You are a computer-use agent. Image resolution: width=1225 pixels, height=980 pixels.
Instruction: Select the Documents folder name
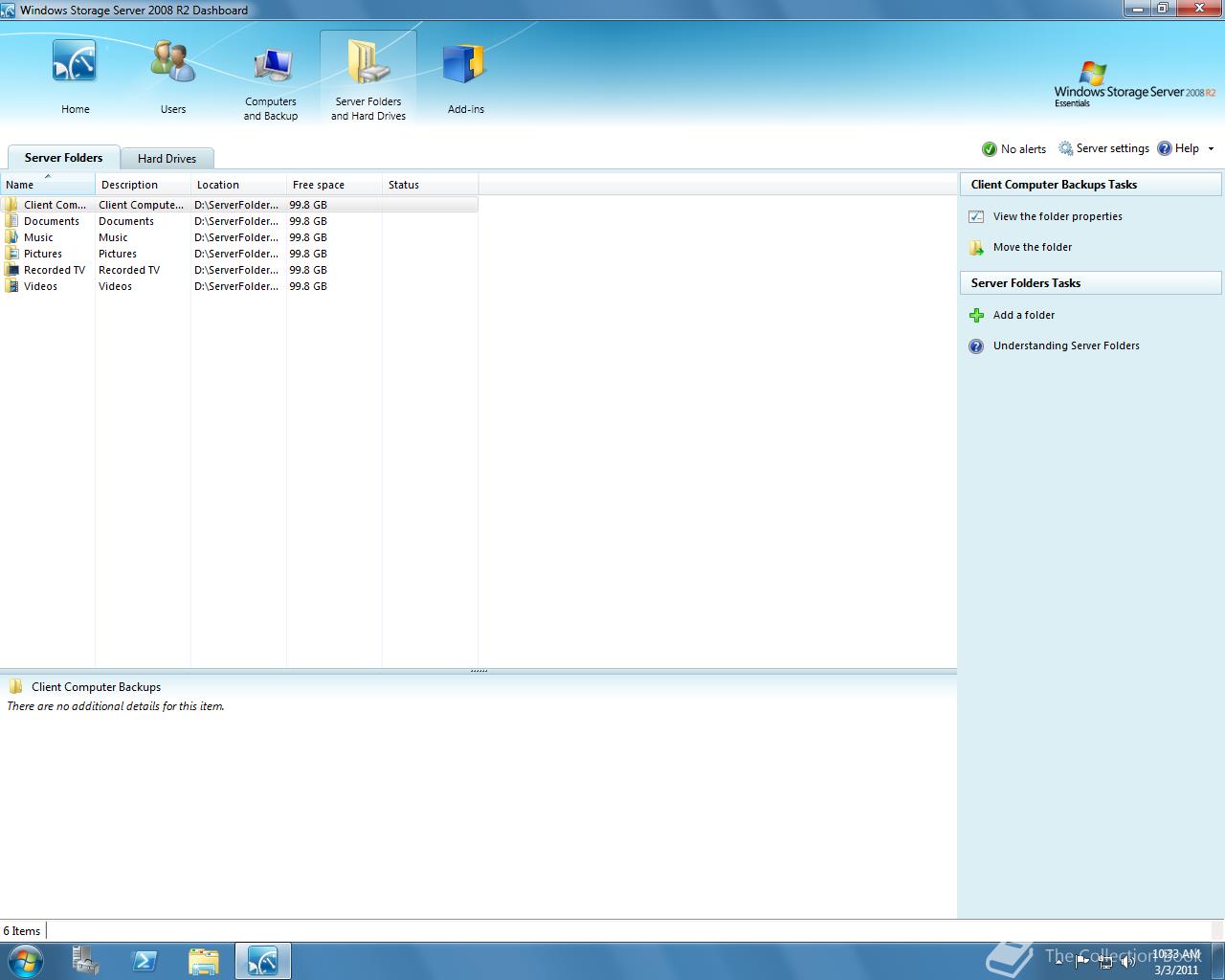point(52,221)
